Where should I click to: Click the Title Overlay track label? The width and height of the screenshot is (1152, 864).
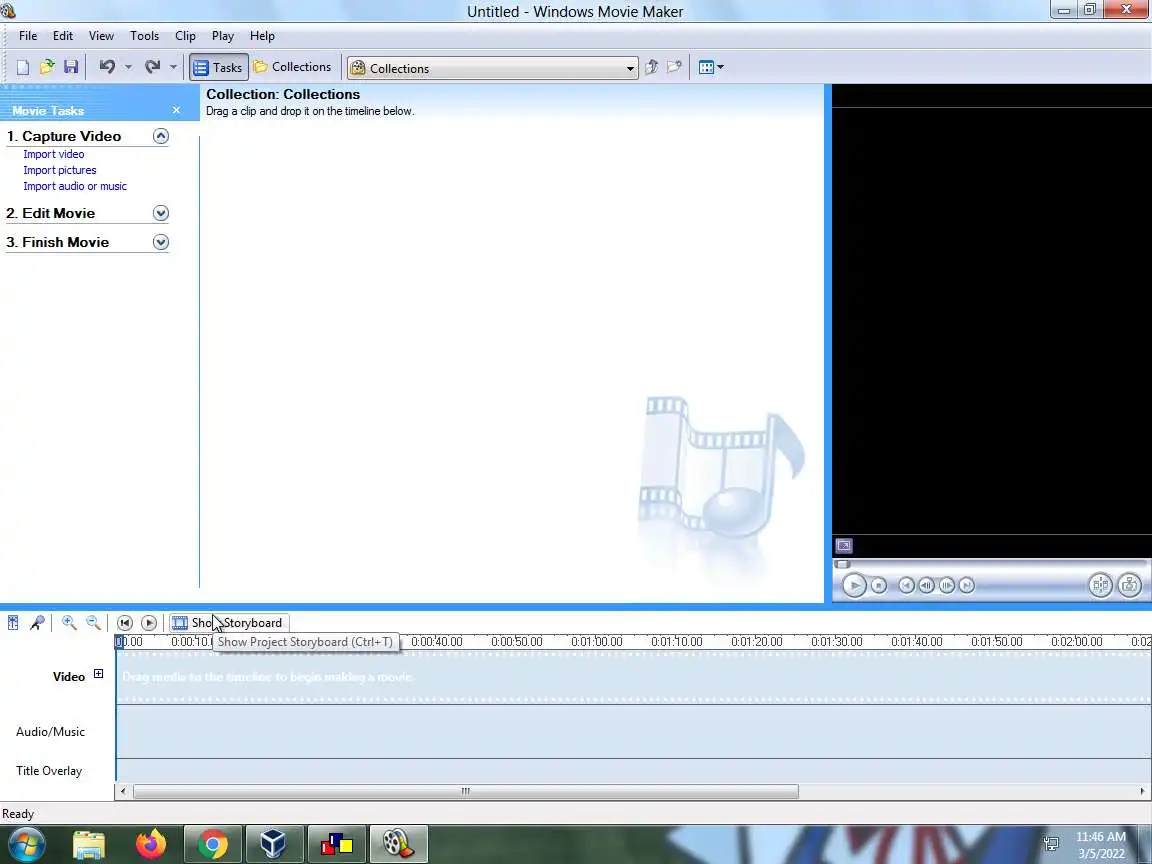(49, 771)
